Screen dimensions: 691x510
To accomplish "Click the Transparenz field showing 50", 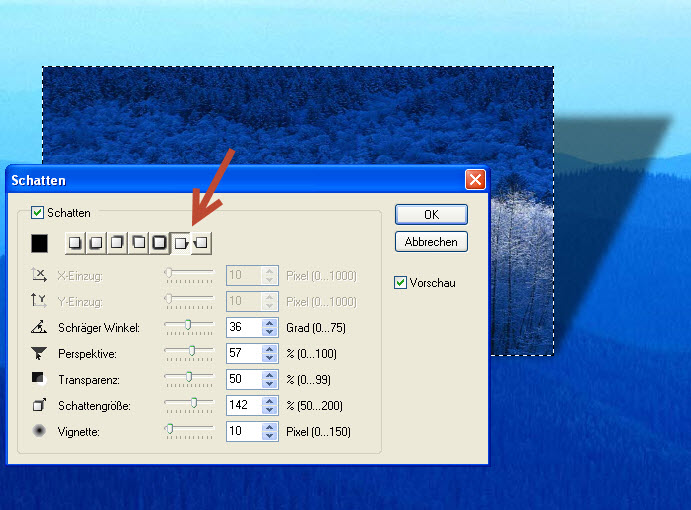I will pyautogui.click(x=244, y=380).
